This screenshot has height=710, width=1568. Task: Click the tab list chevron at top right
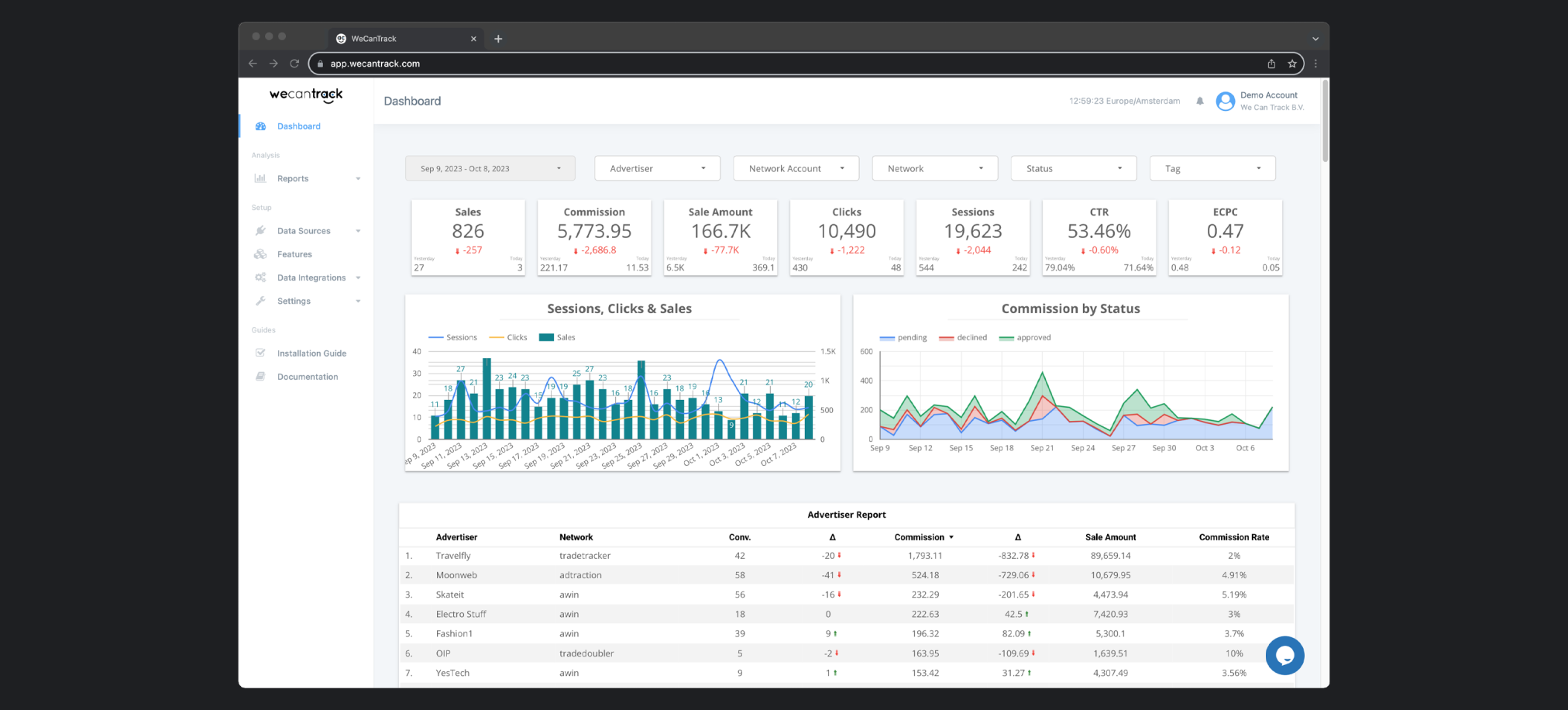pos(1315,39)
